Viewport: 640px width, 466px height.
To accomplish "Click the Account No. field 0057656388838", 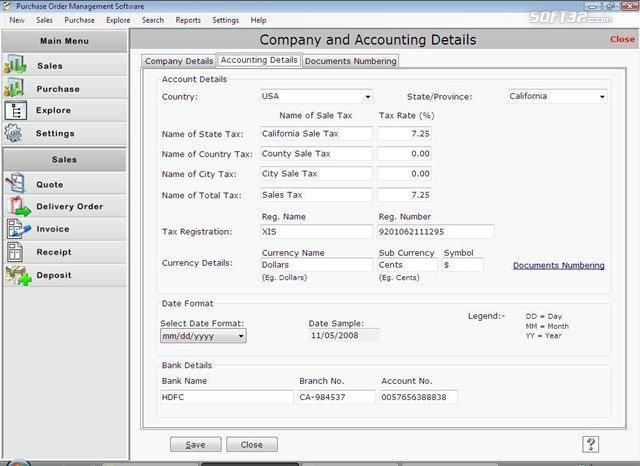I will coord(419,397).
